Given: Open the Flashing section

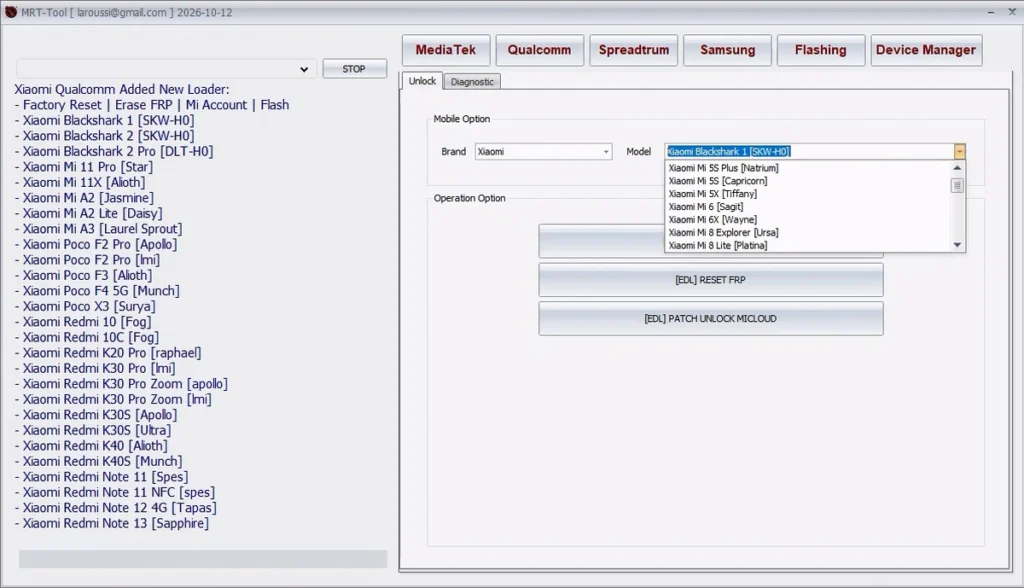Looking at the screenshot, I should point(820,50).
